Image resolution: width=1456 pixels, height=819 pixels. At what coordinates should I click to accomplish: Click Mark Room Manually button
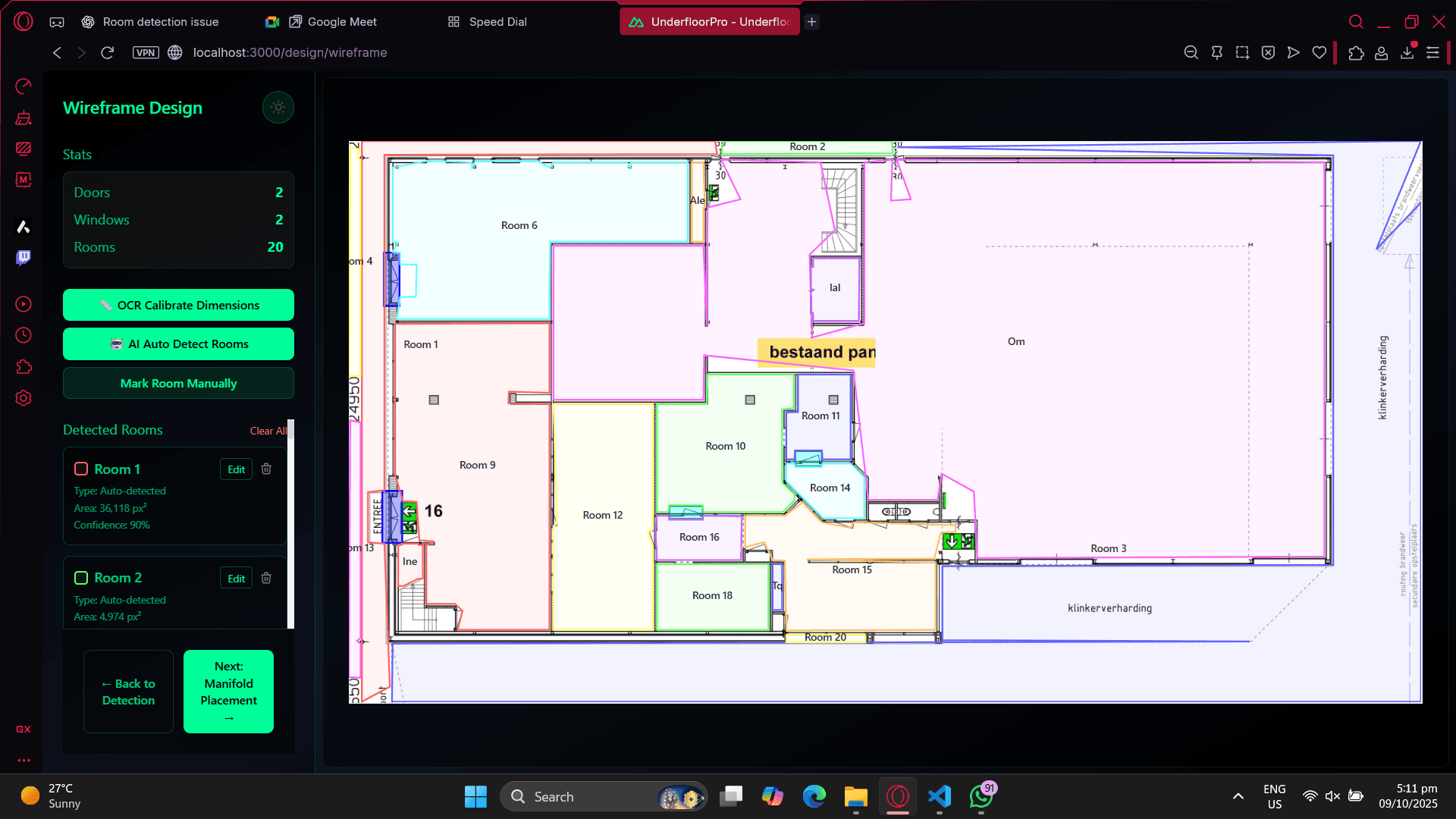pos(178,383)
